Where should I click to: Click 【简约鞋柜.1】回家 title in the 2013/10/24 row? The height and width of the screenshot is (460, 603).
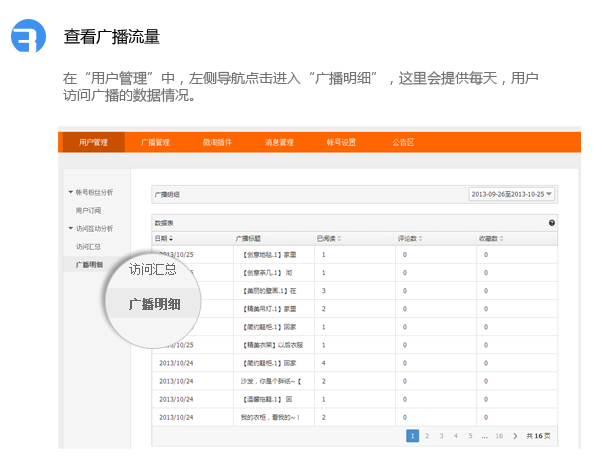coord(269,363)
